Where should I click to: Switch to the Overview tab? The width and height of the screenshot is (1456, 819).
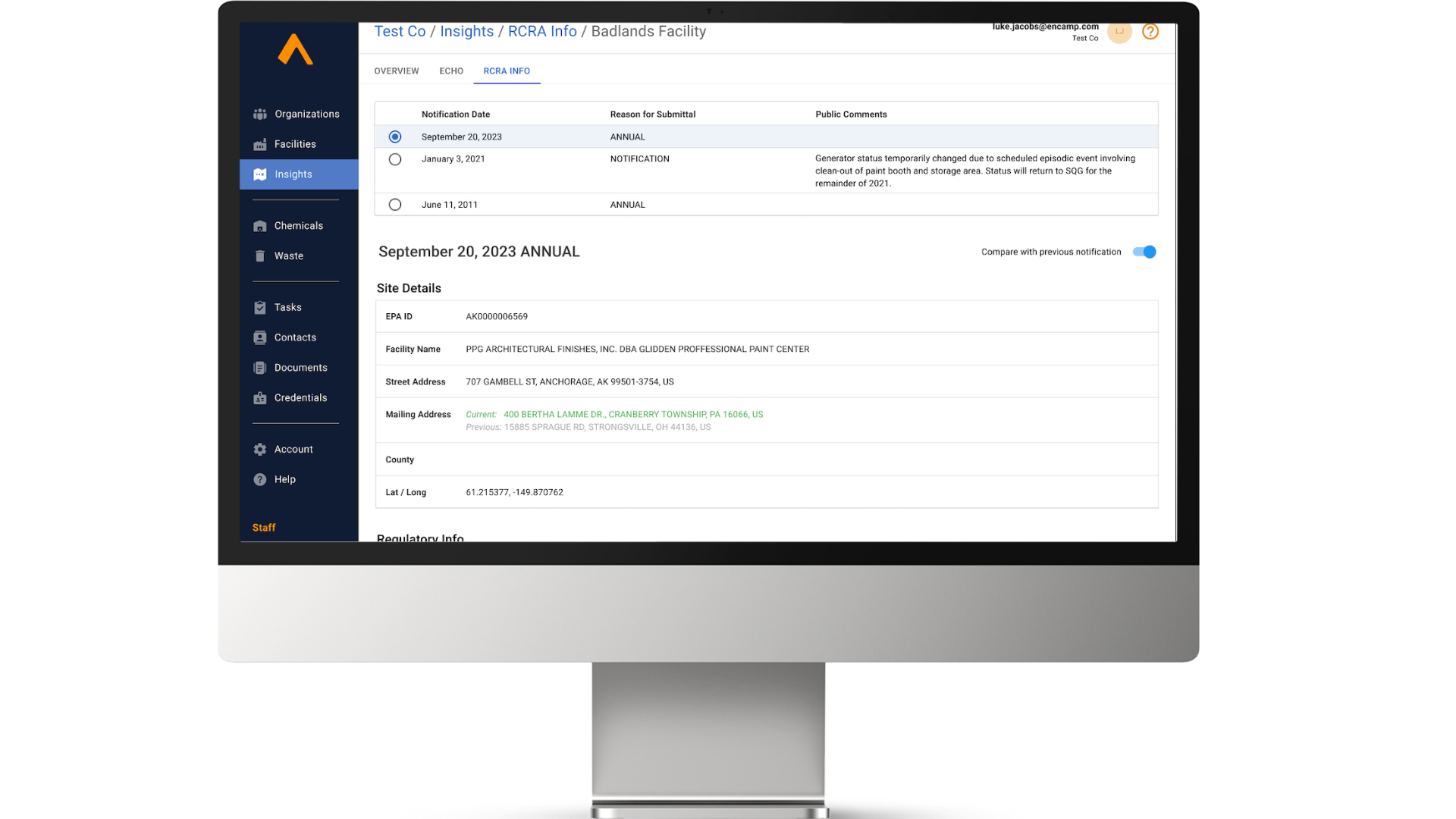point(396,71)
